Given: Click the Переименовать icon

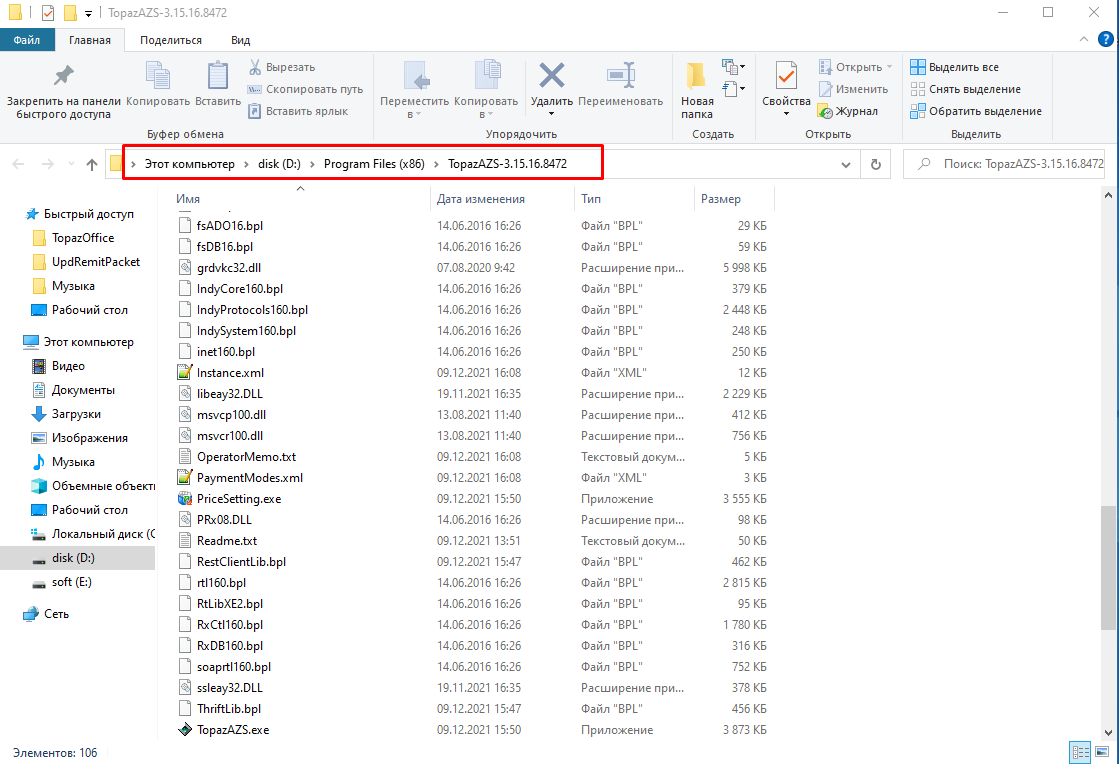Looking at the screenshot, I should pos(621,75).
